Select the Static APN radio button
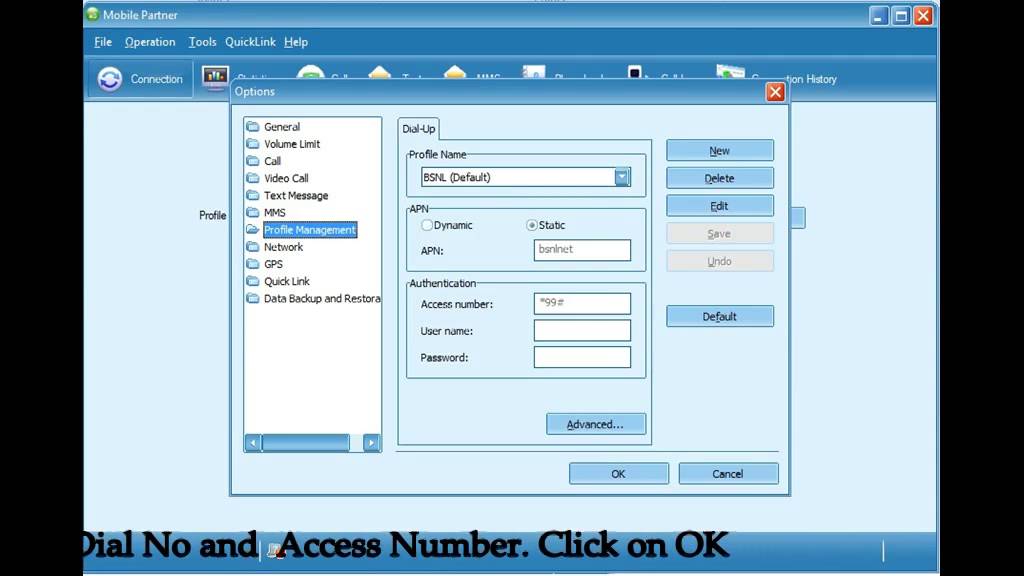Image resolution: width=1024 pixels, height=576 pixels. point(532,225)
